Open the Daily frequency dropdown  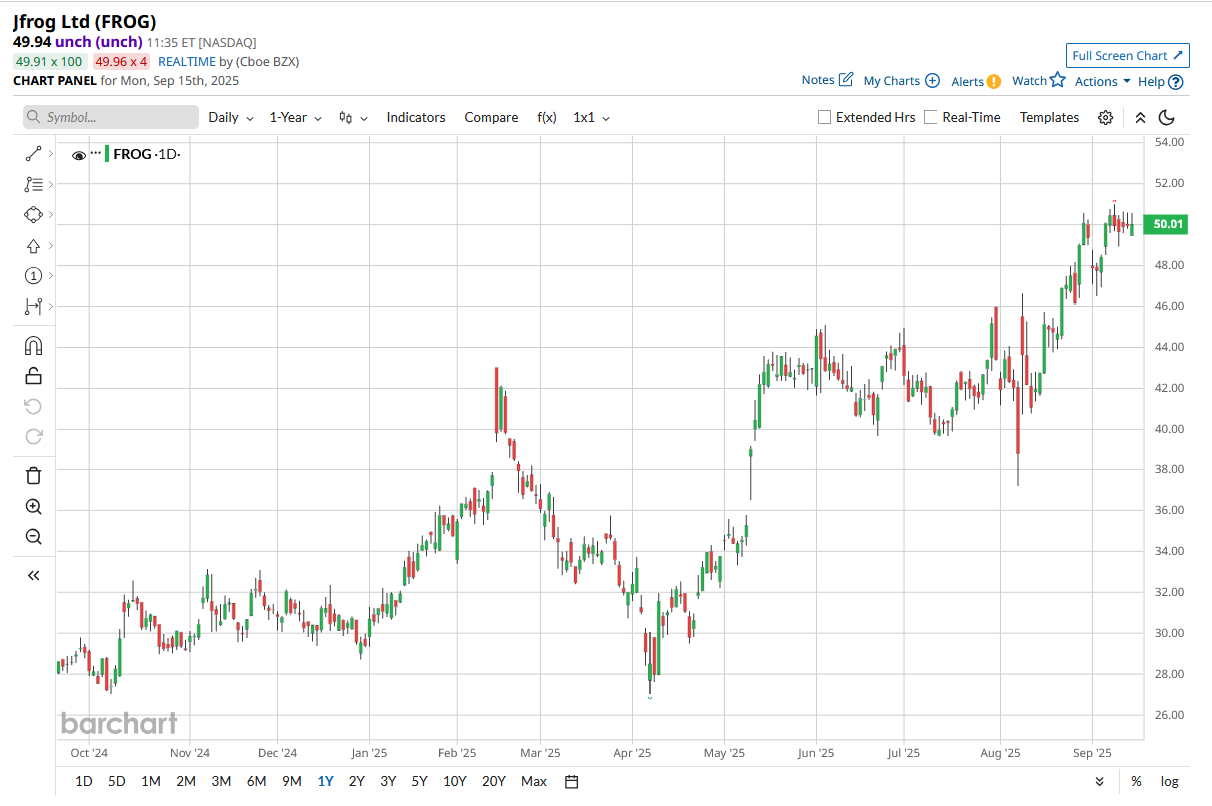(x=231, y=117)
